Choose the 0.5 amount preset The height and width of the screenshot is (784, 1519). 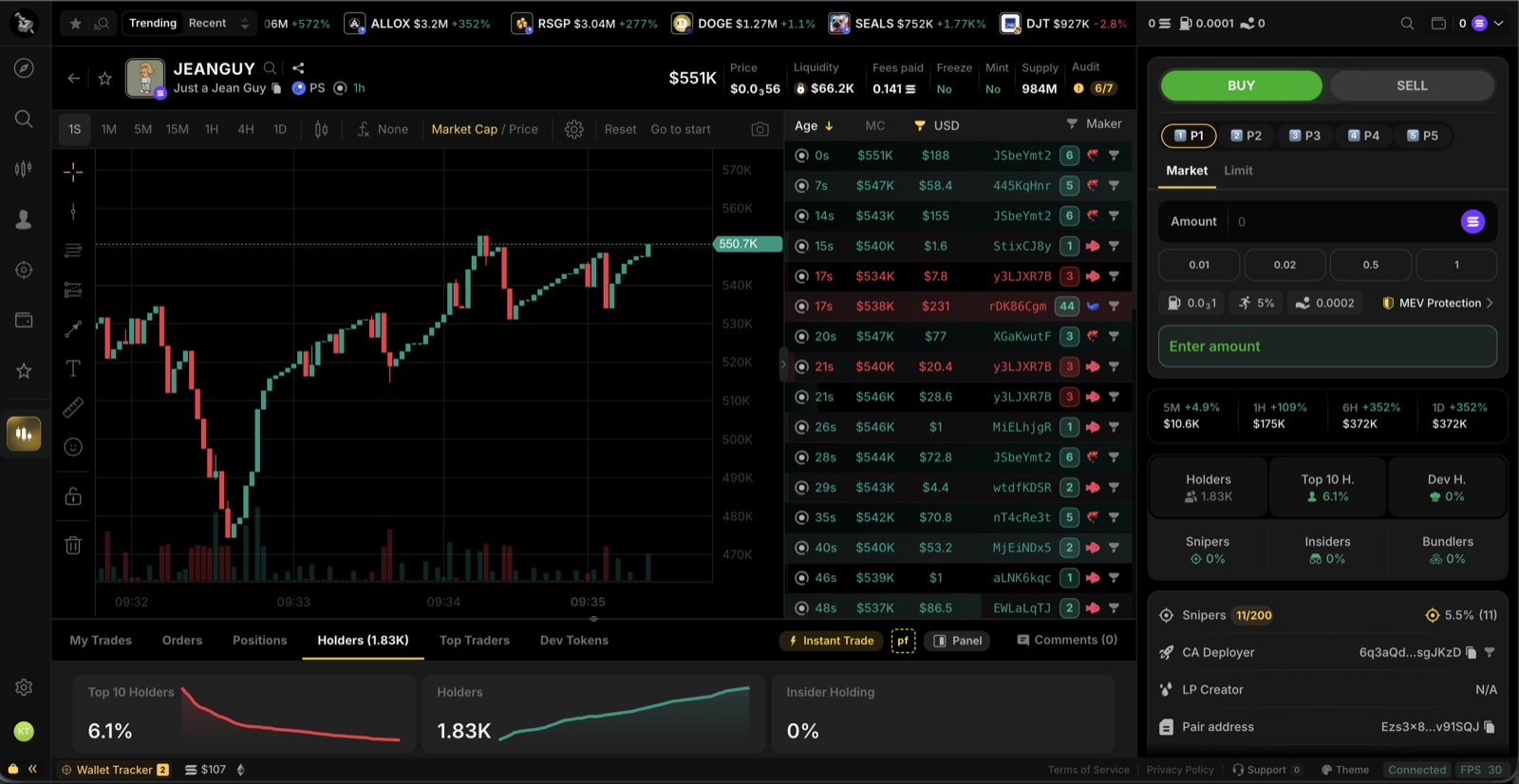[1371, 265]
